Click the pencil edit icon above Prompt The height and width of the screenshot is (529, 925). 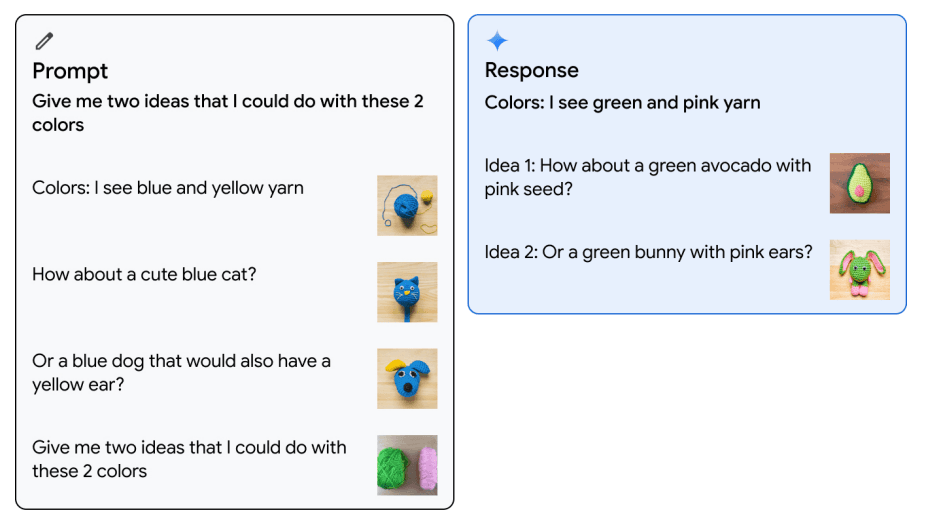tap(43, 41)
